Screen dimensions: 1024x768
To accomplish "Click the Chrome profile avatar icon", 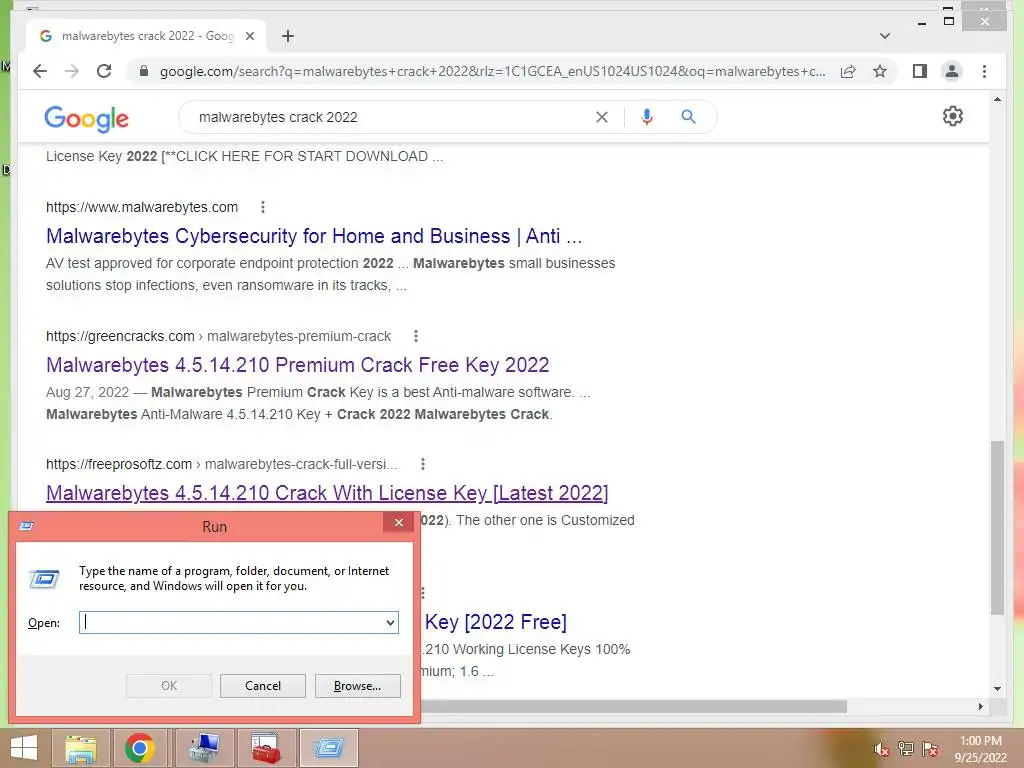I will 952,71.
